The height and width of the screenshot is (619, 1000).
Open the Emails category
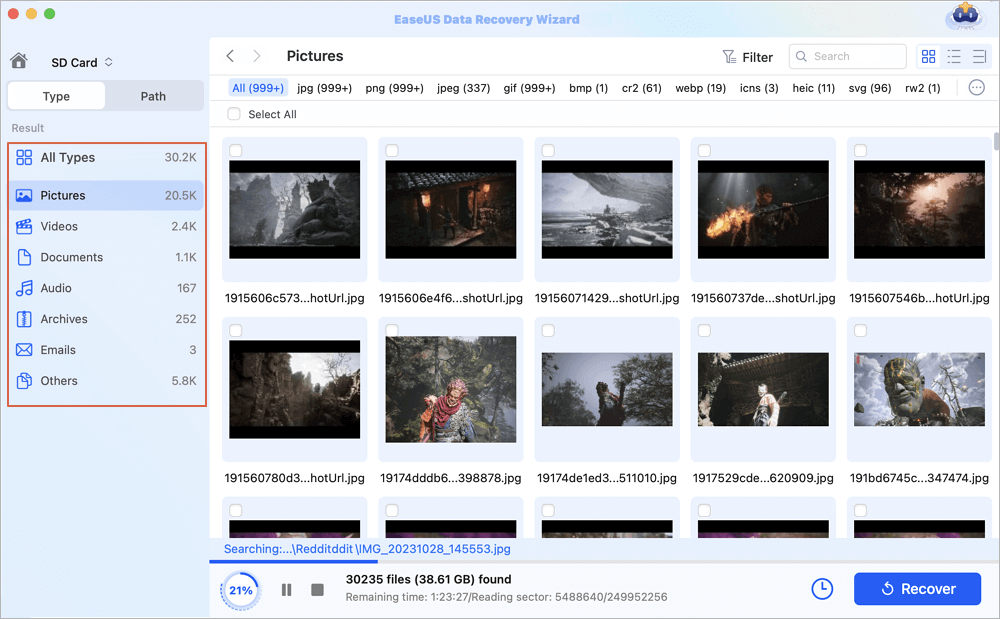click(x=107, y=350)
